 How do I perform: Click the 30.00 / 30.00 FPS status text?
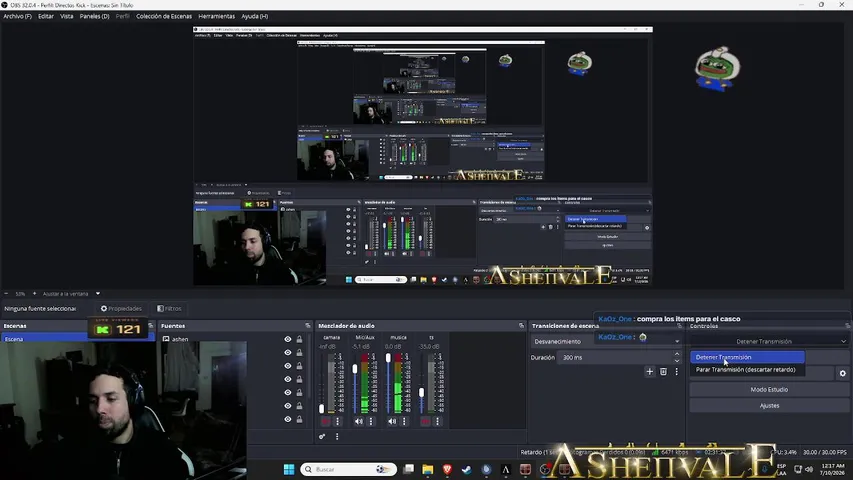[825, 452]
